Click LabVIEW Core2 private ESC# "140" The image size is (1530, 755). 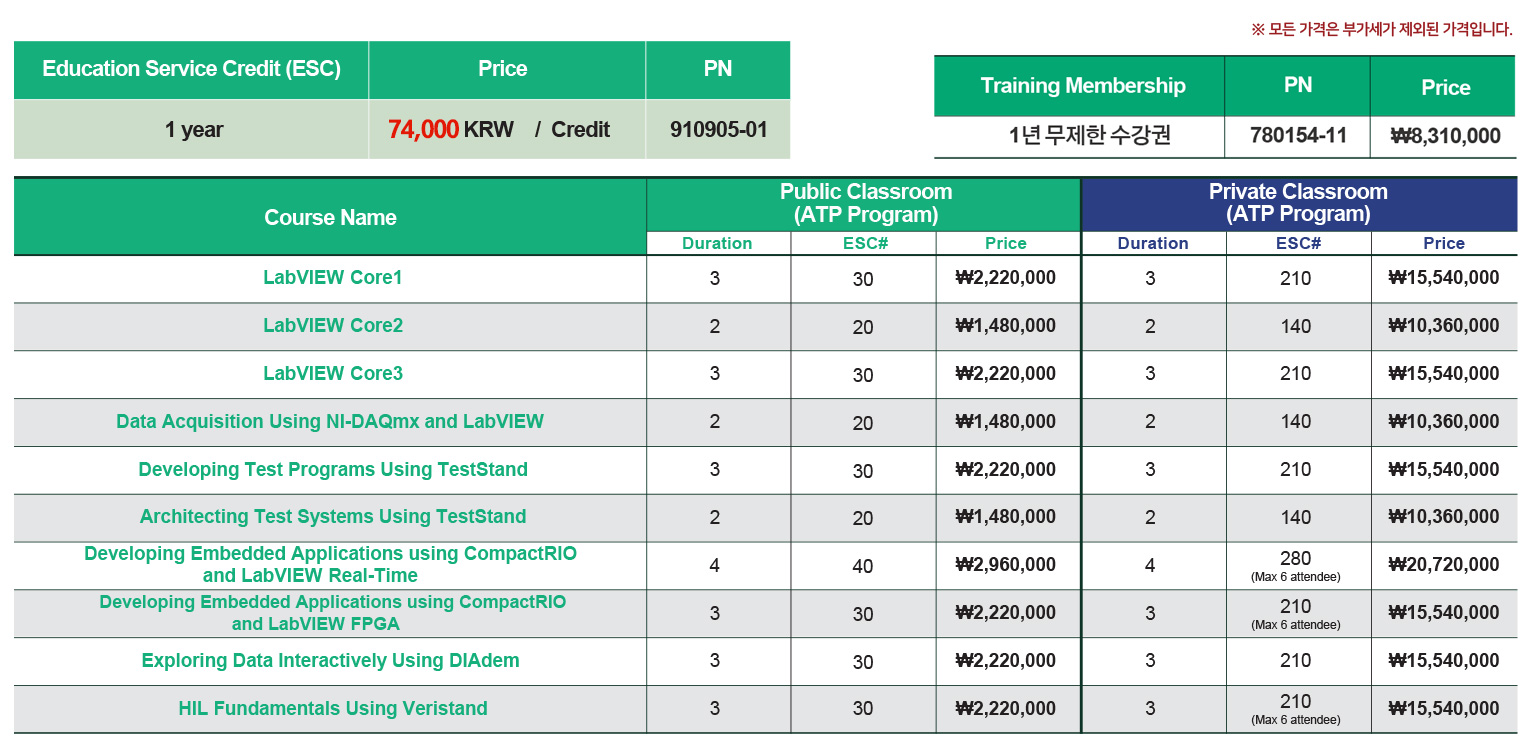(1295, 326)
